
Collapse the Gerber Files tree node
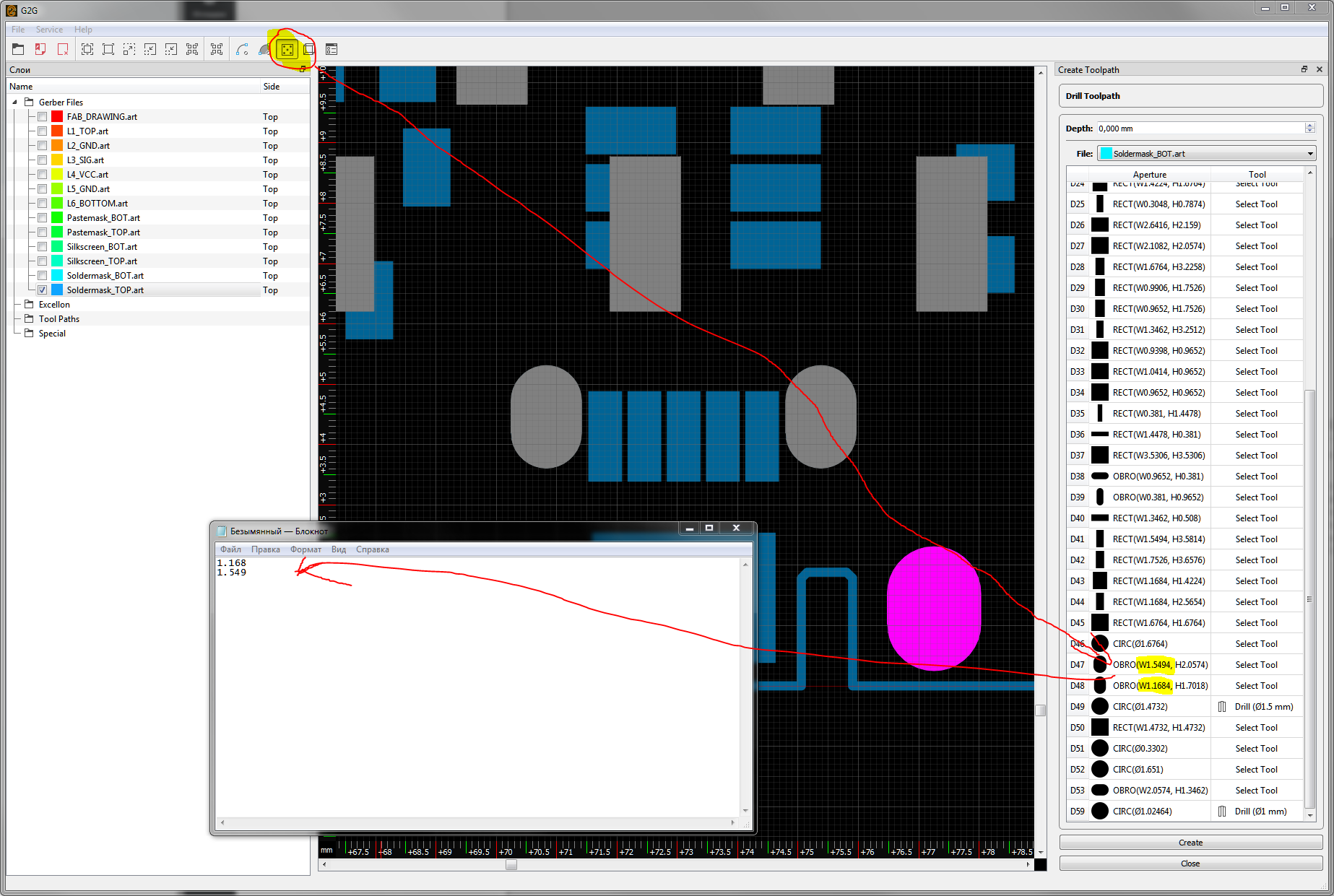(x=14, y=102)
